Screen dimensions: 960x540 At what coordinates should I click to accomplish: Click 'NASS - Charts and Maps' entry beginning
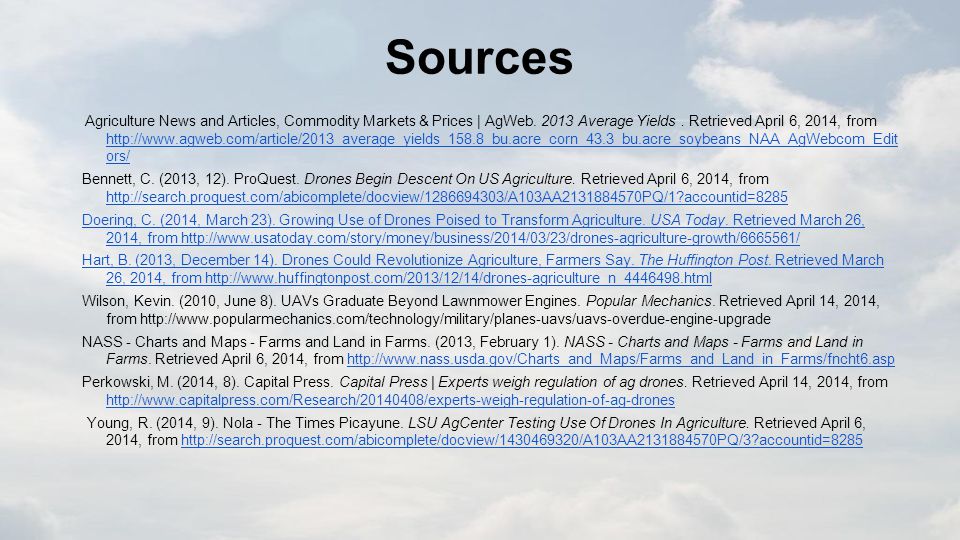tap(165, 342)
